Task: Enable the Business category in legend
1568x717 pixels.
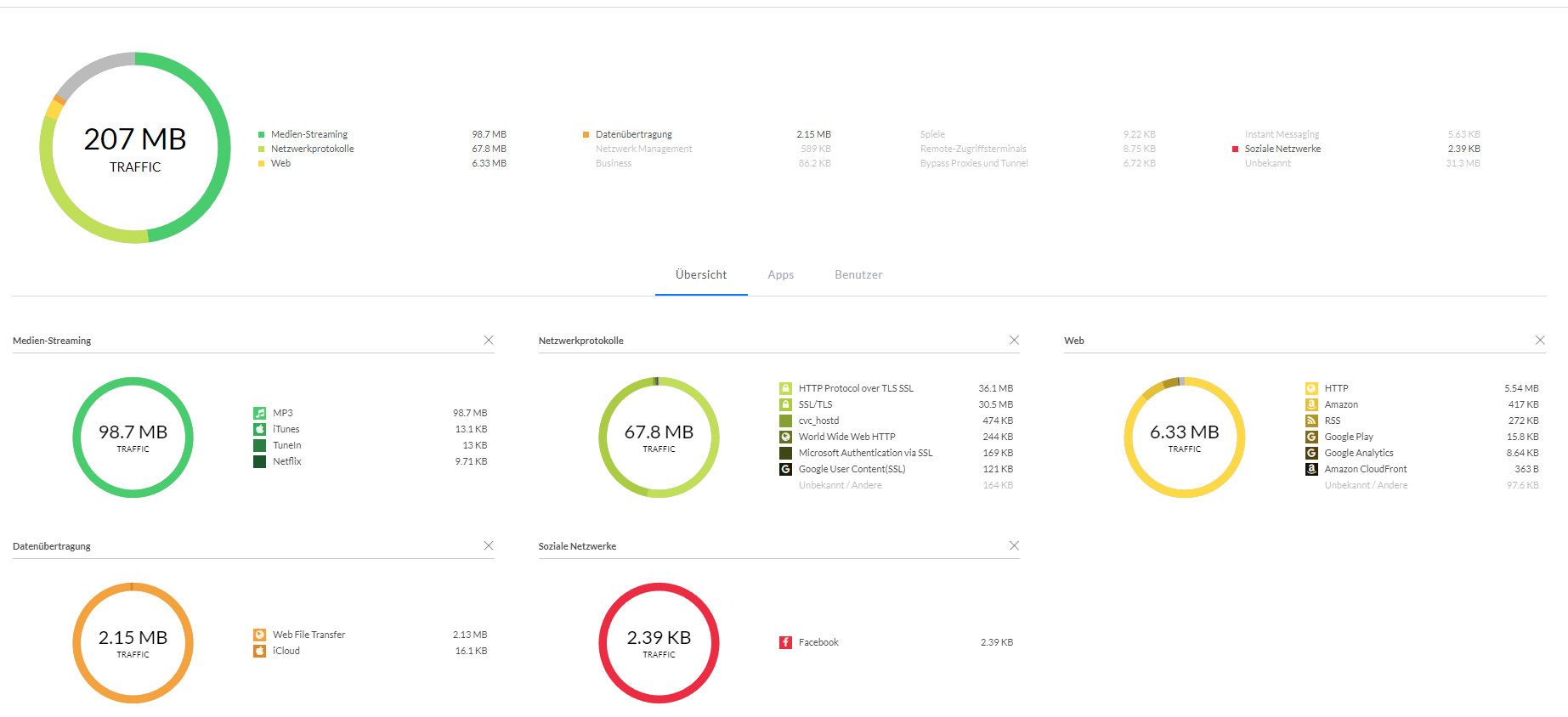Action: [614, 163]
